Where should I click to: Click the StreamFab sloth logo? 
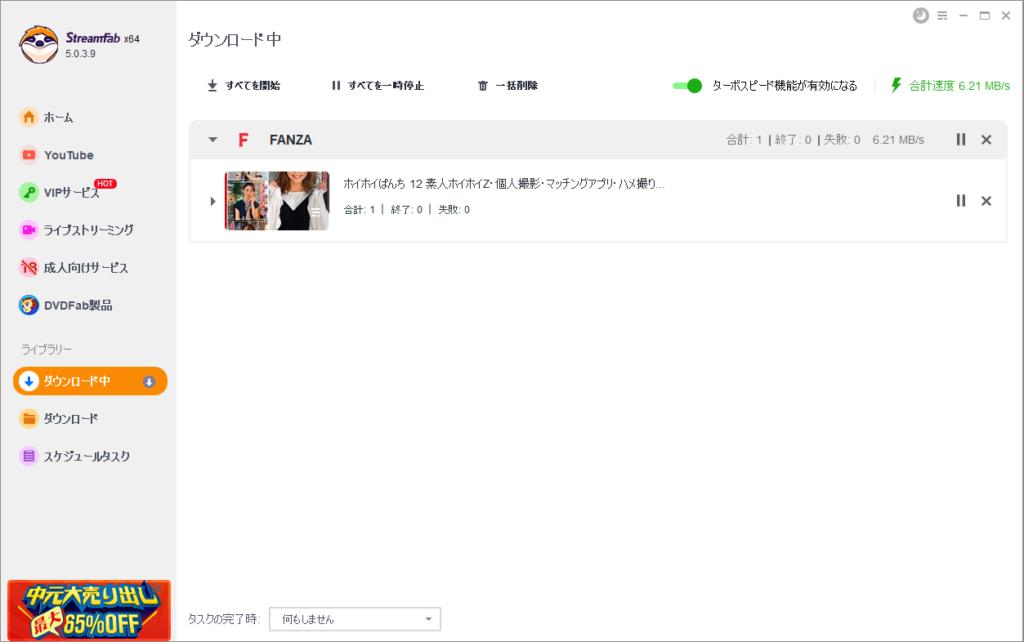point(39,44)
